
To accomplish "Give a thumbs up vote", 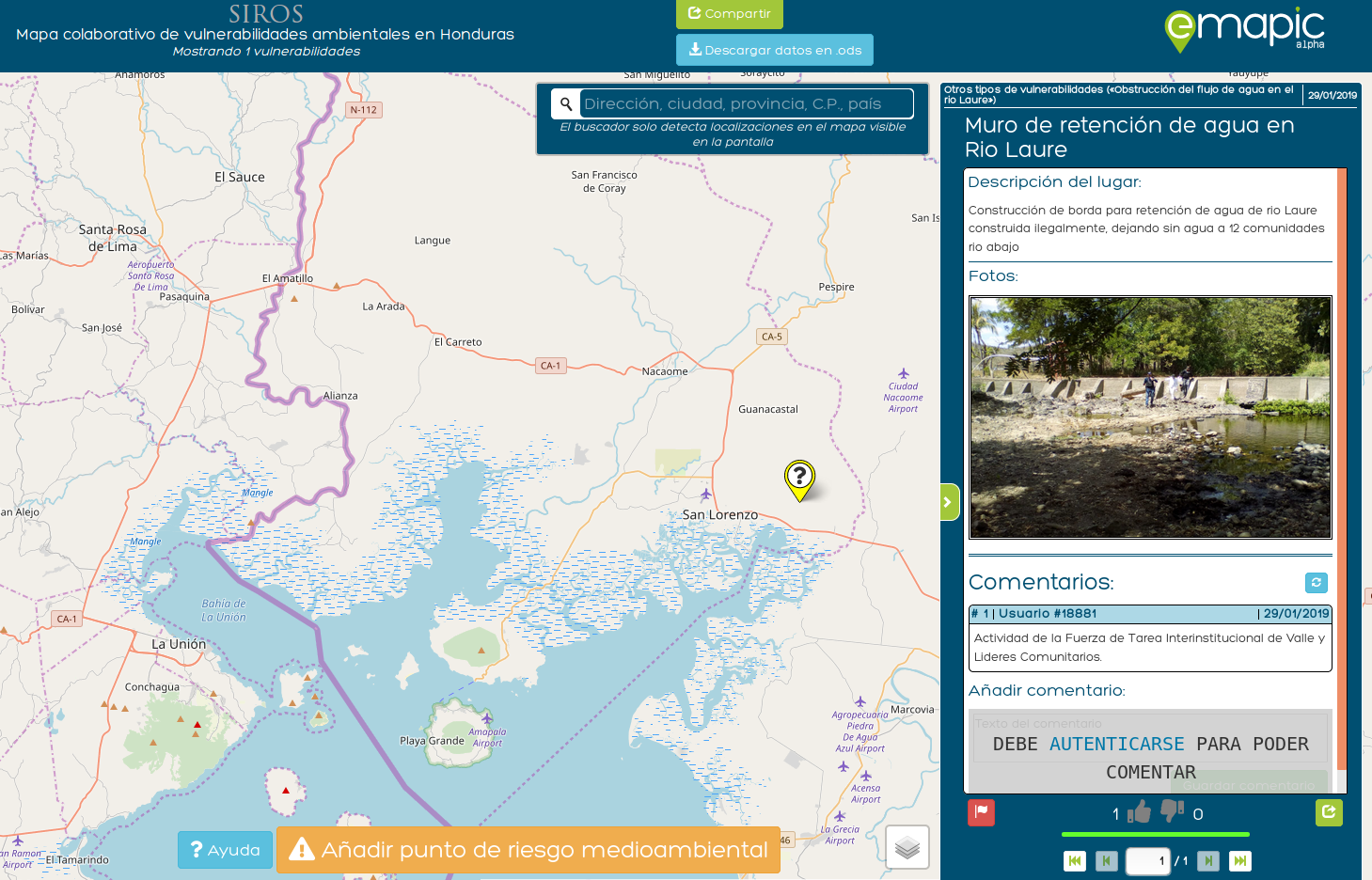I will click(x=1139, y=812).
